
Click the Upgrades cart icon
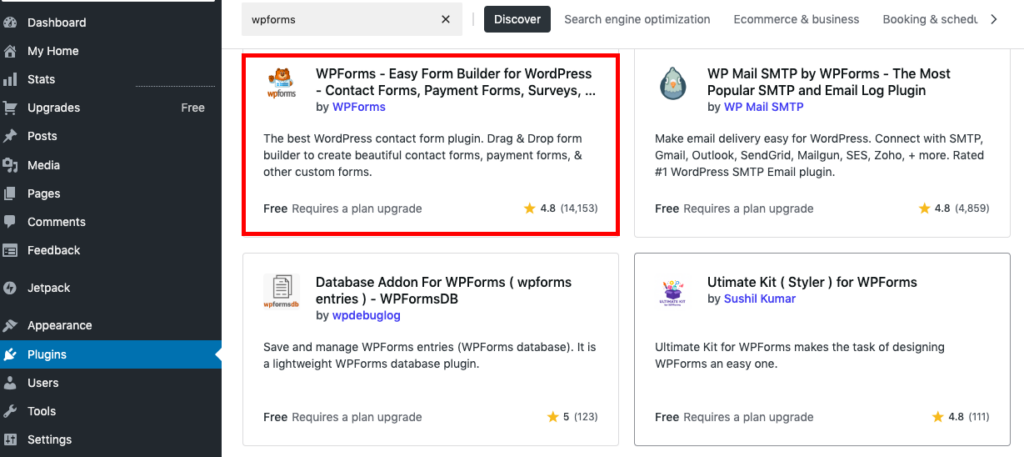pyautogui.click(x=10, y=108)
